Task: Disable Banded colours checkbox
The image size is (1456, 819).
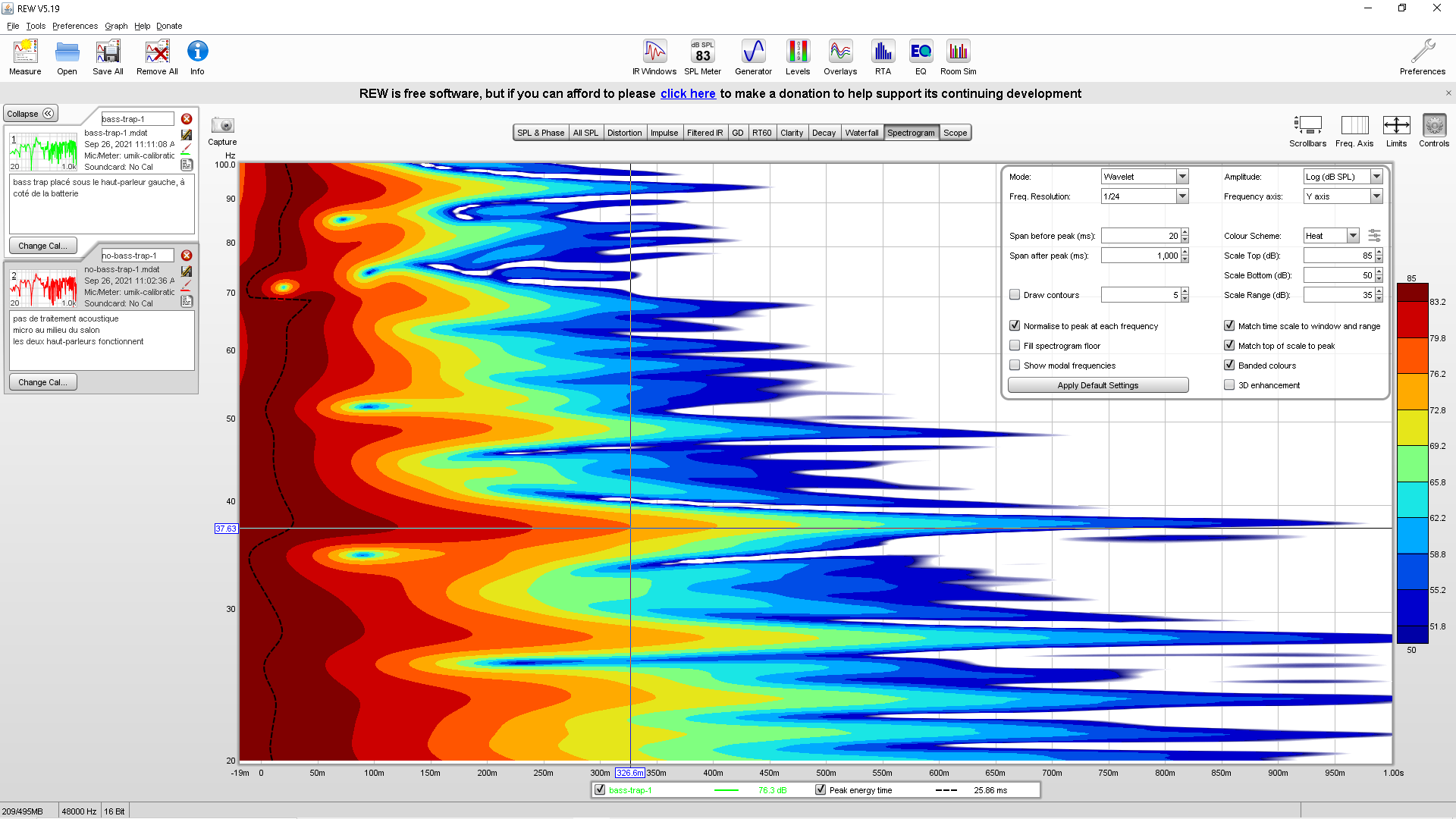Action: [x=1229, y=366]
